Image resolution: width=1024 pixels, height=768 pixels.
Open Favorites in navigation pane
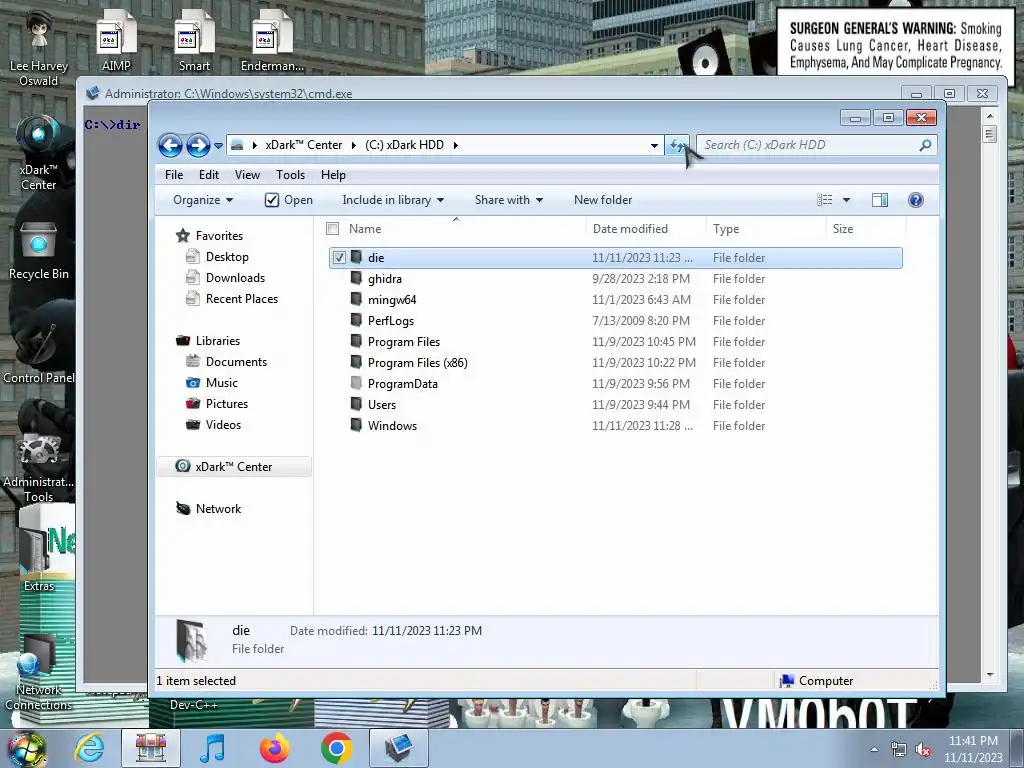click(x=219, y=236)
